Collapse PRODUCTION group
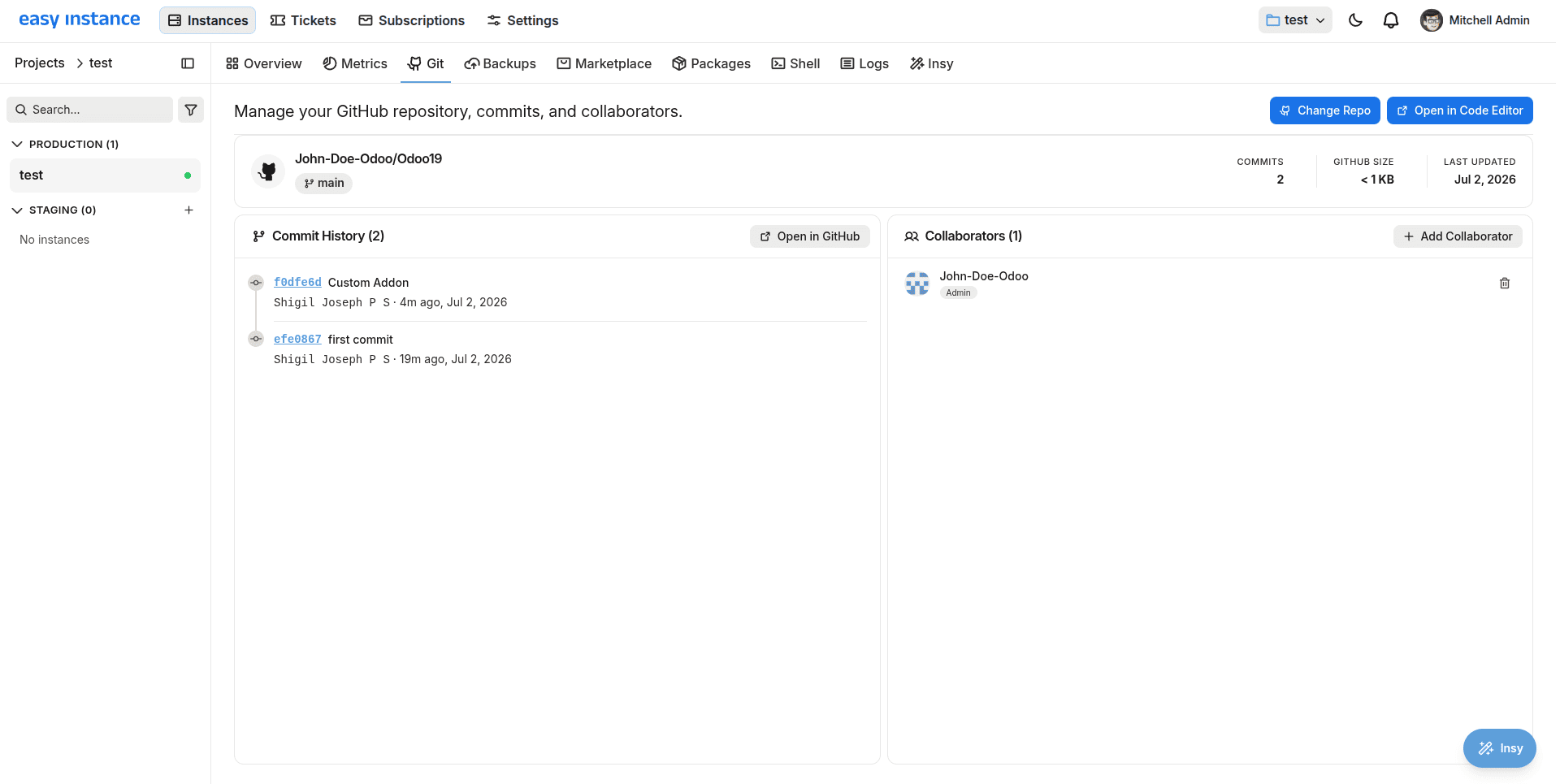 [65, 144]
